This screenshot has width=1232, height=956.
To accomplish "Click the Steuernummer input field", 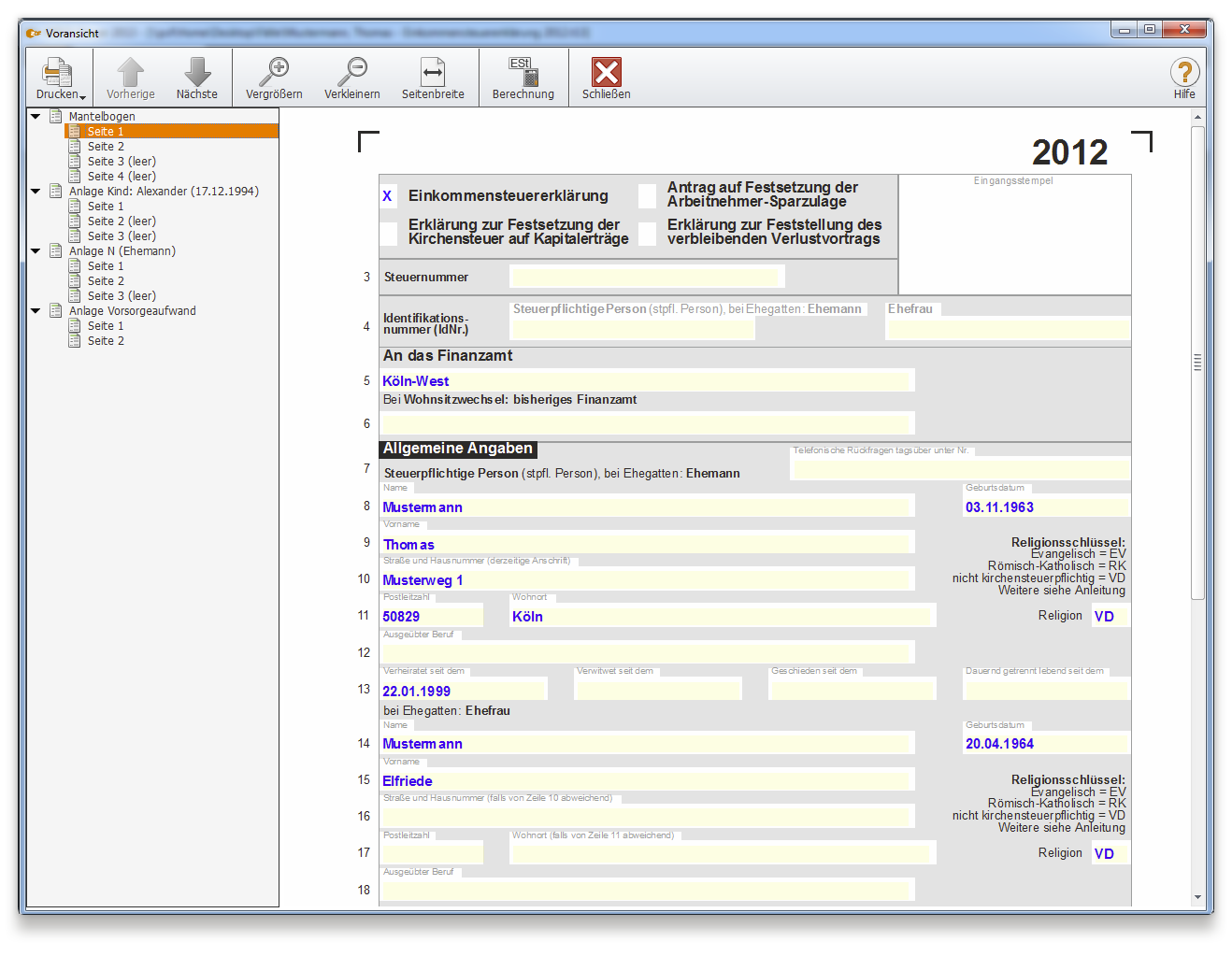I will [646, 278].
